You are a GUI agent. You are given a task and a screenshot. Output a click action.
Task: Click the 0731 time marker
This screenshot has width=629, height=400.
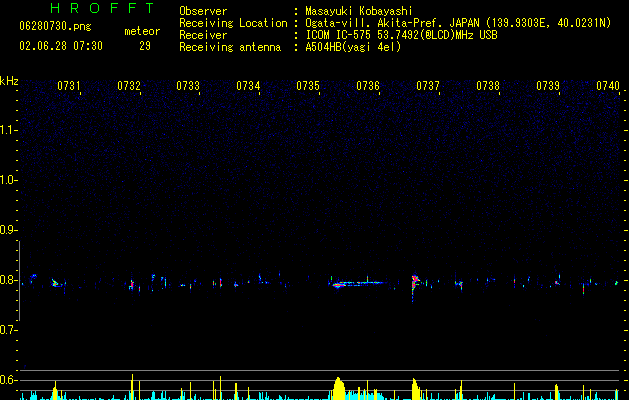[x=69, y=86]
